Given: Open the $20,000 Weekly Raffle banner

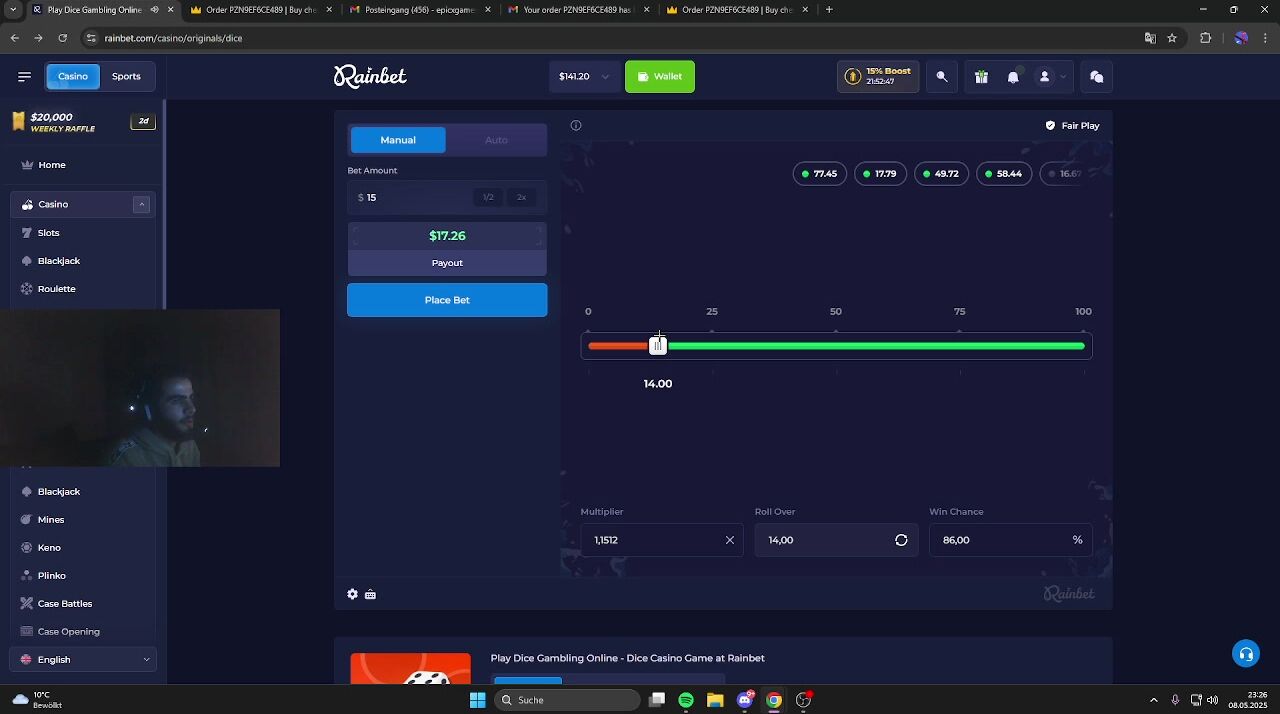Looking at the screenshot, I should 84,122.
